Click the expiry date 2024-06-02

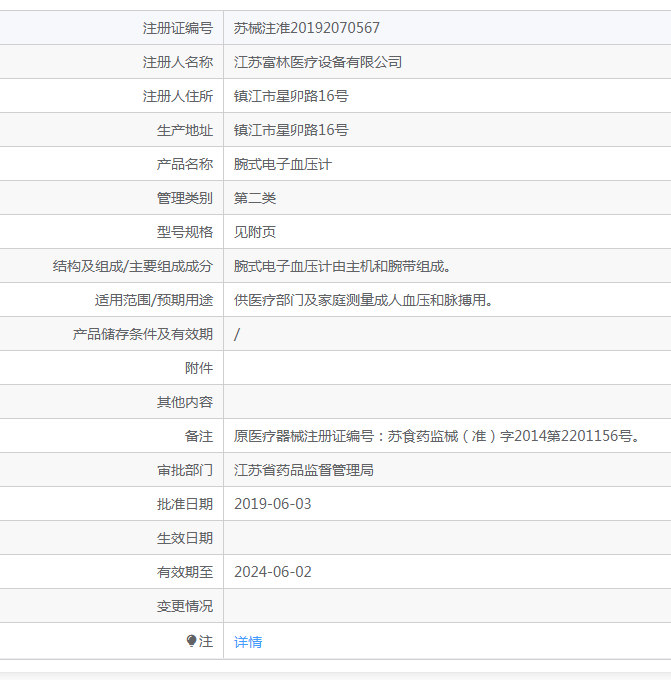point(273,572)
